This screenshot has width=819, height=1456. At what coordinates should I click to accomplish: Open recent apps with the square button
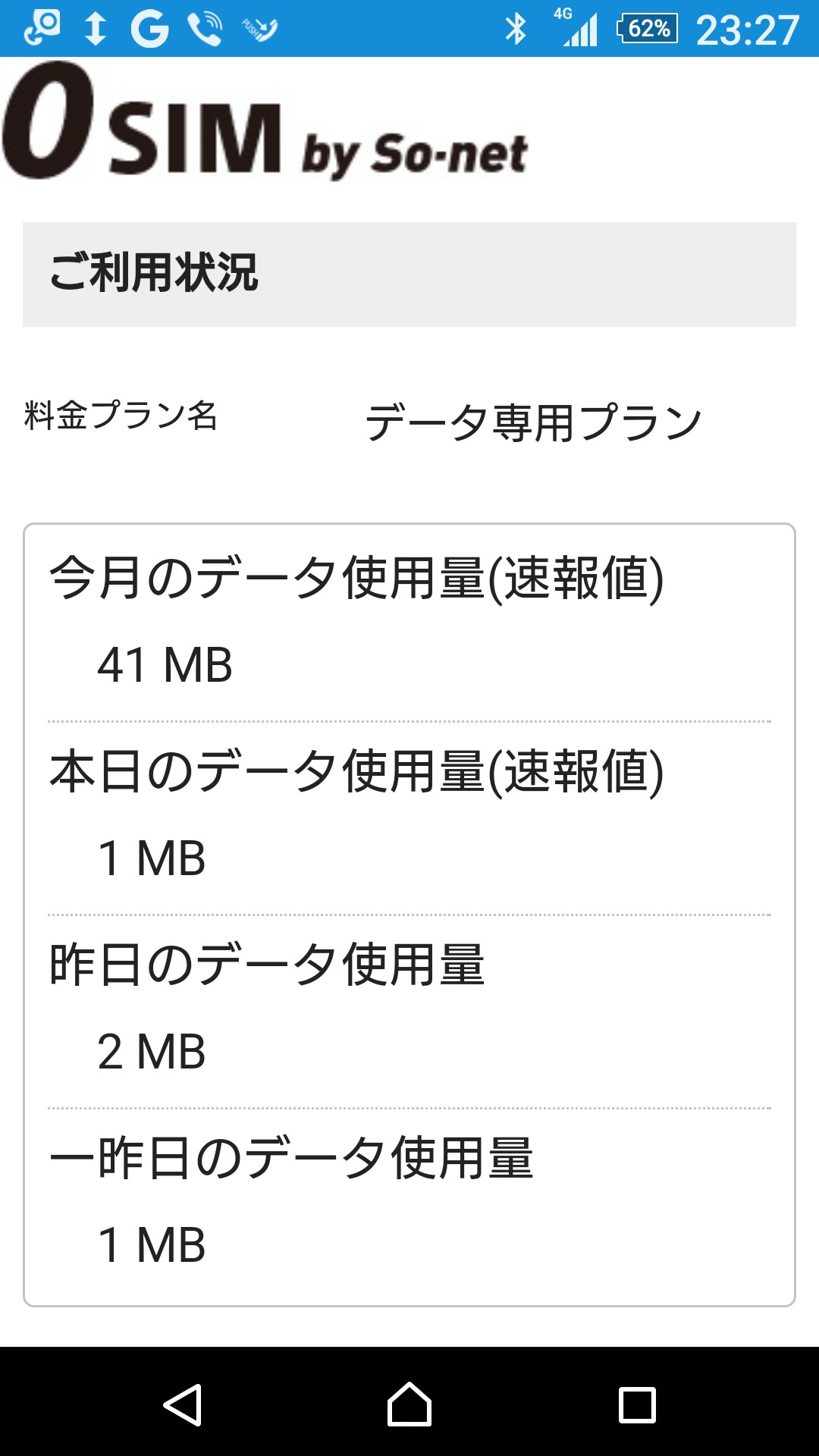pyautogui.click(x=637, y=1405)
